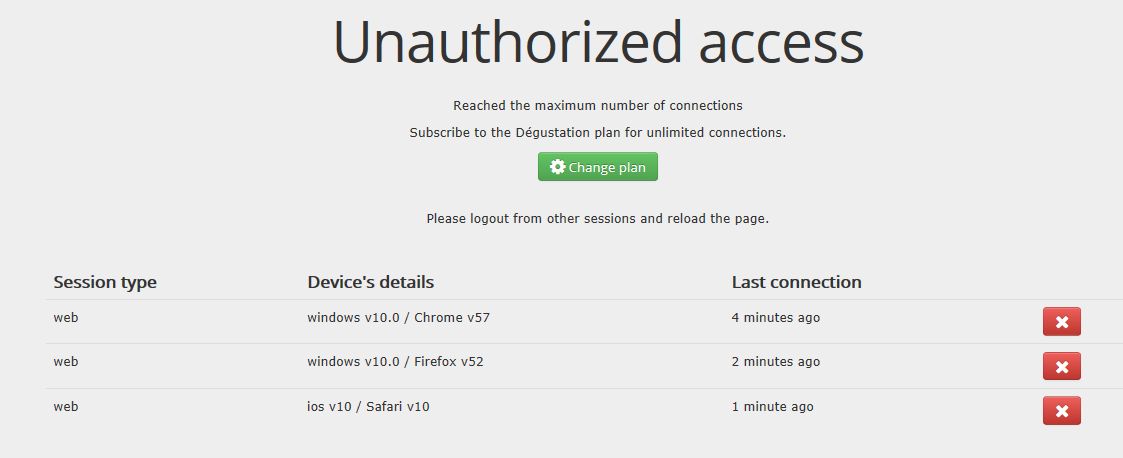The image size is (1123, 458).
Task: Click the Session type column header
Action: pyautogui.click(x=105, y=282)
